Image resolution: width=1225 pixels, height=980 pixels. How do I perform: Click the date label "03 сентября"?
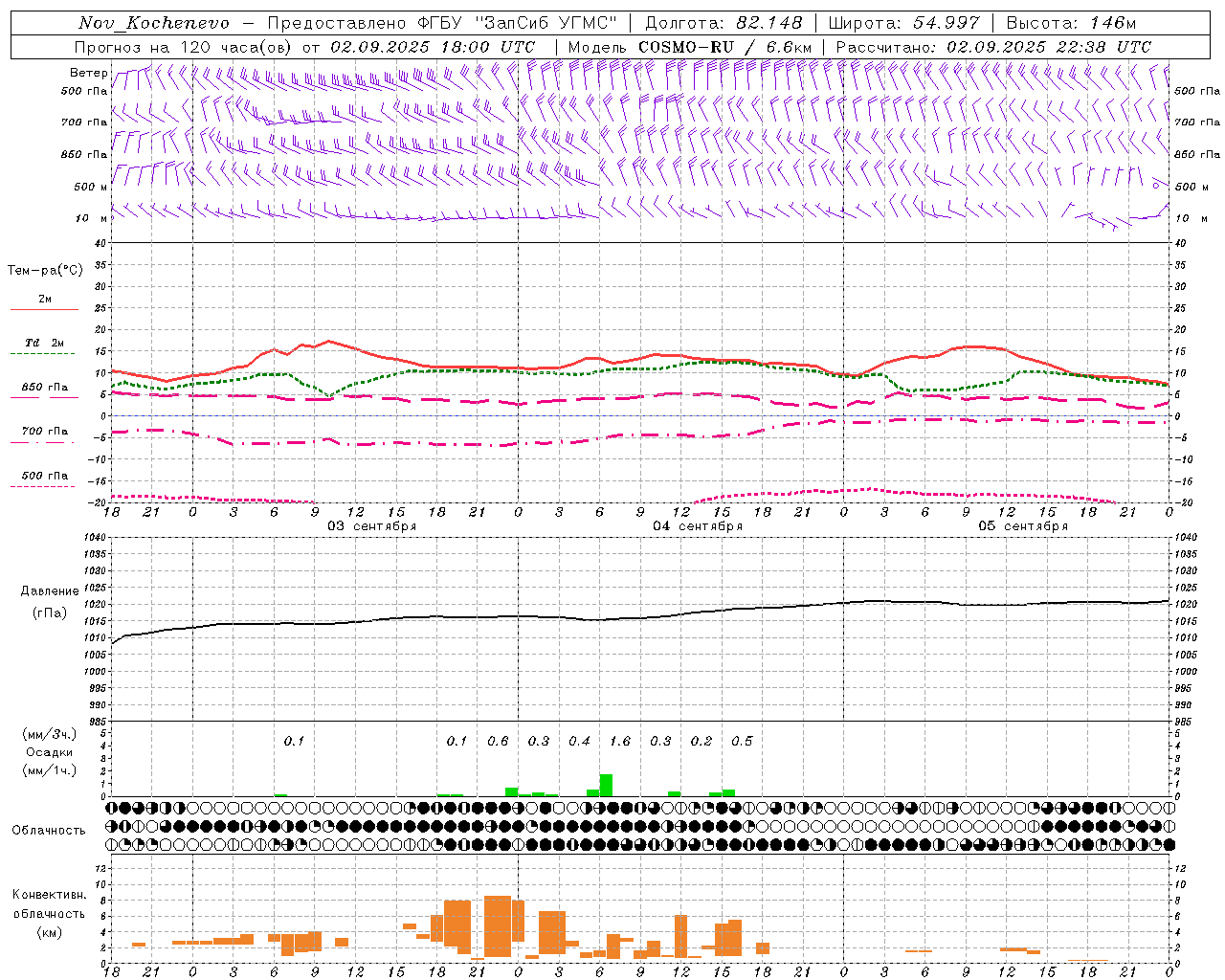point(372,526)
